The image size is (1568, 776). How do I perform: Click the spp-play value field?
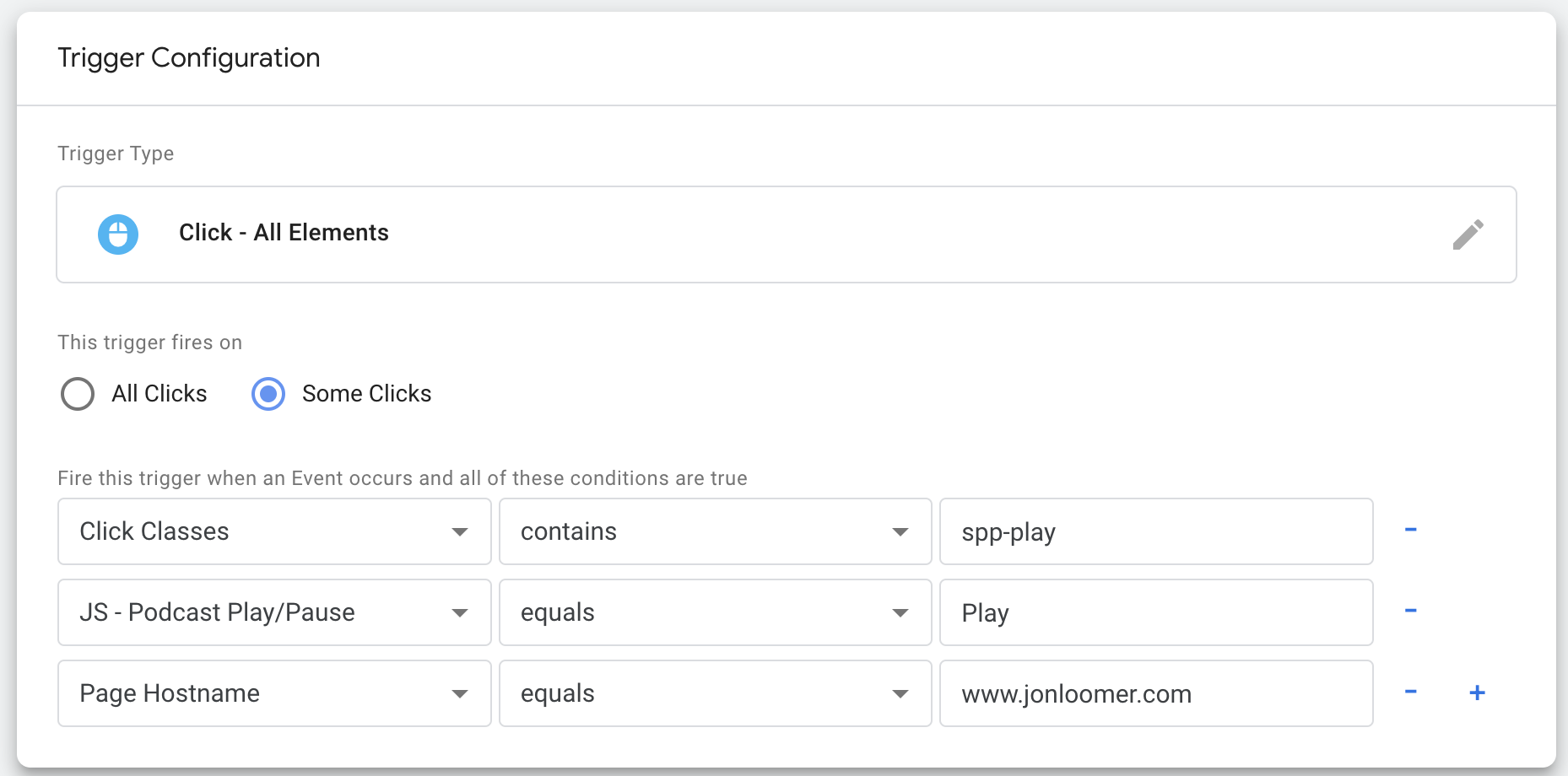click(1156, 531)
